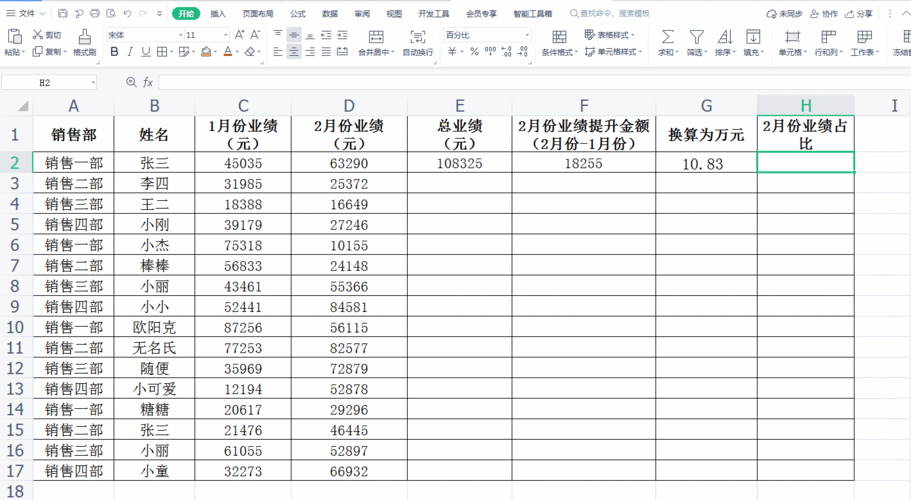The height and width of the screenshot is (500, 911).
Task: Toggle Underline formatting
Action: click(x=146, y=52)
